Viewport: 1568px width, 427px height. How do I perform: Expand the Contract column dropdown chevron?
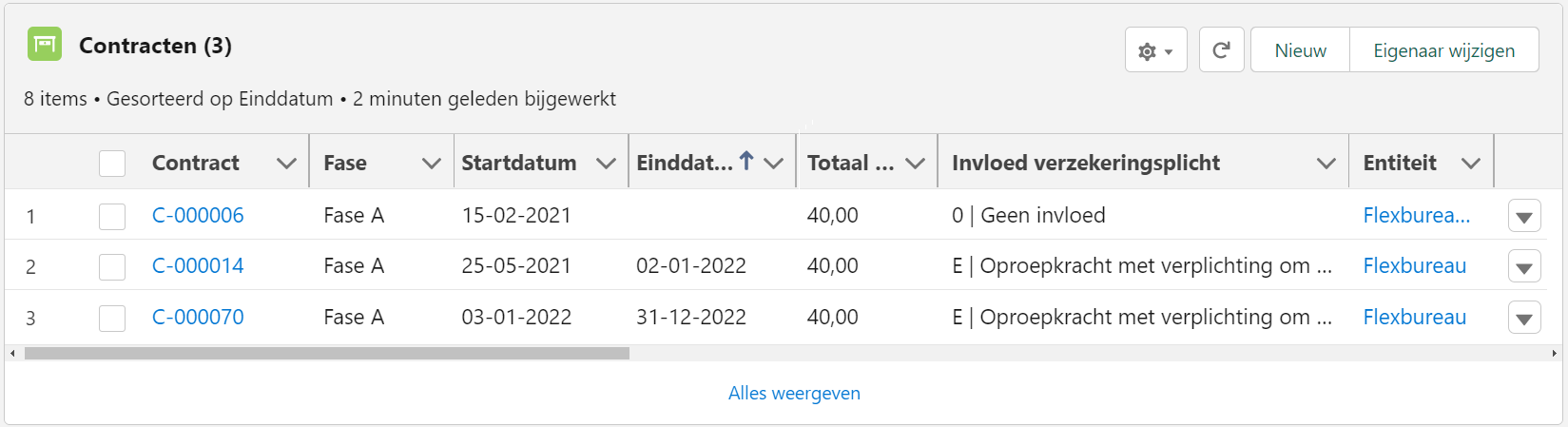pyautogui.click(x=286, y=164)
